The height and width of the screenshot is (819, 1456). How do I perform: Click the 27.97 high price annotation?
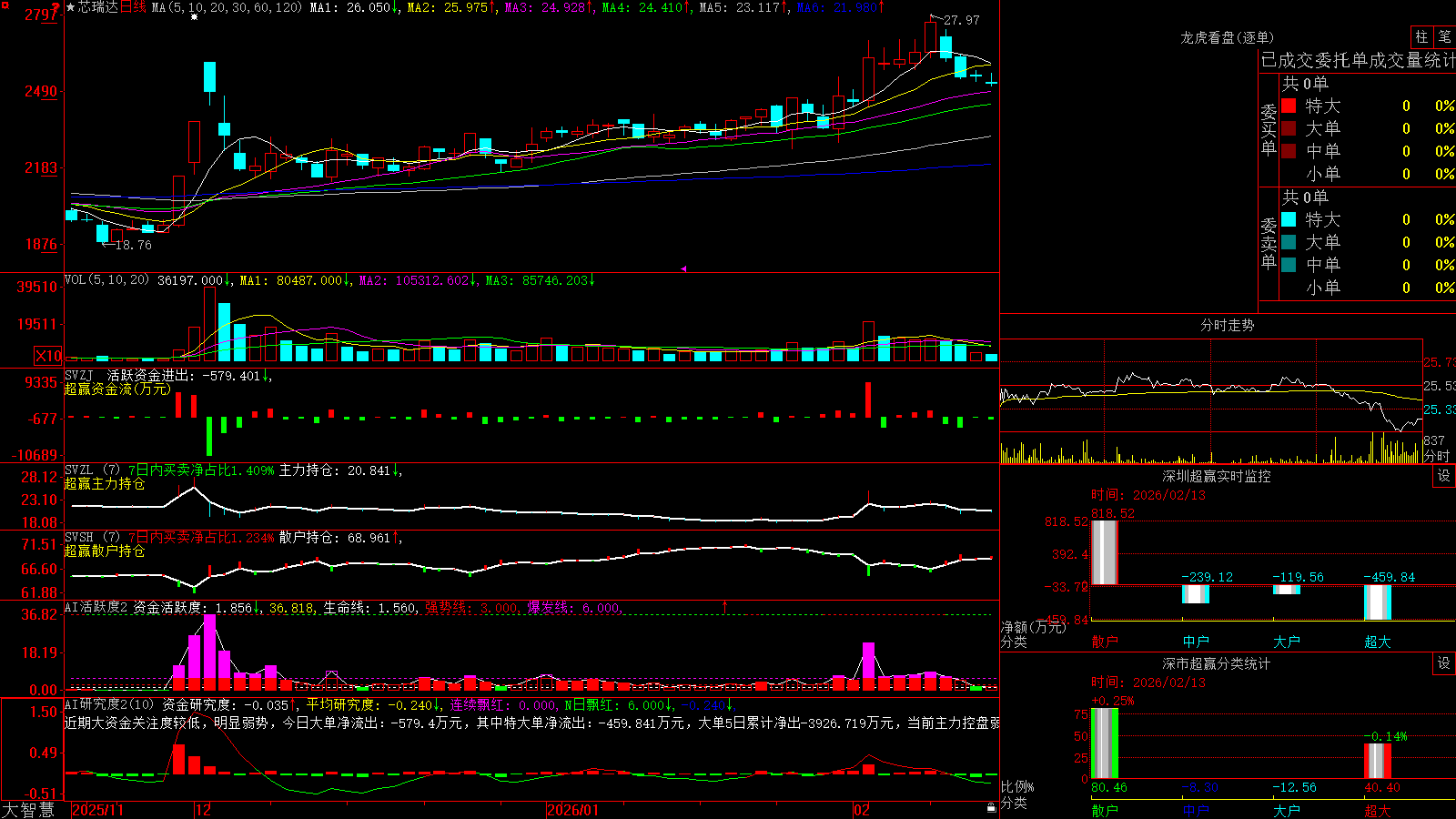click(962, 20)
